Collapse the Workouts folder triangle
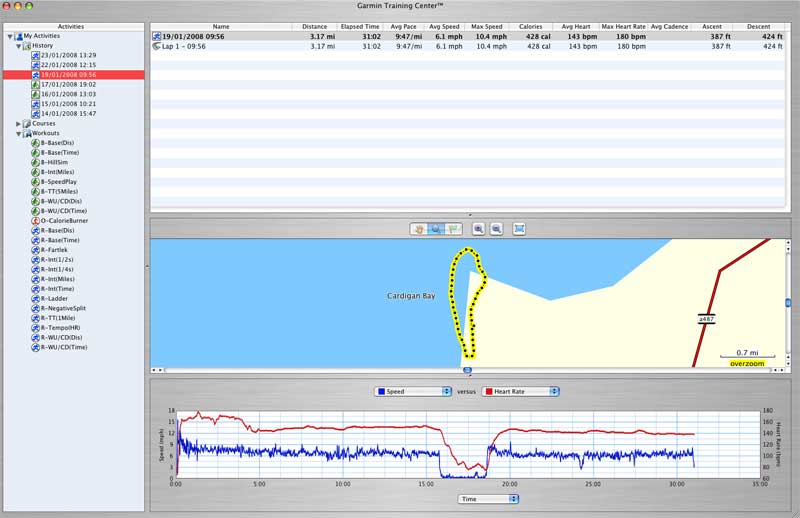This screenshot has height=518, width=800. [18, 134]
